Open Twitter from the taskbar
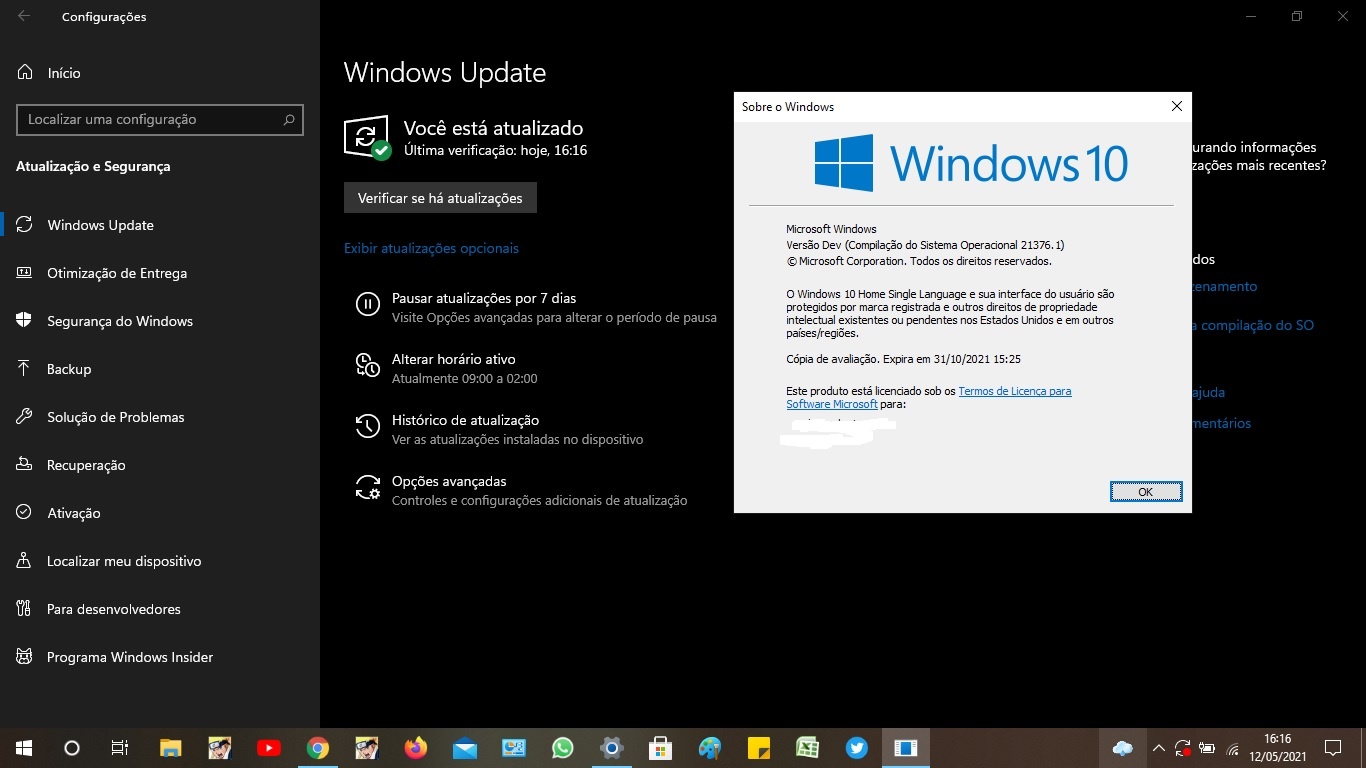This screenshot has width=1366, height=768. tap(857, 748)
